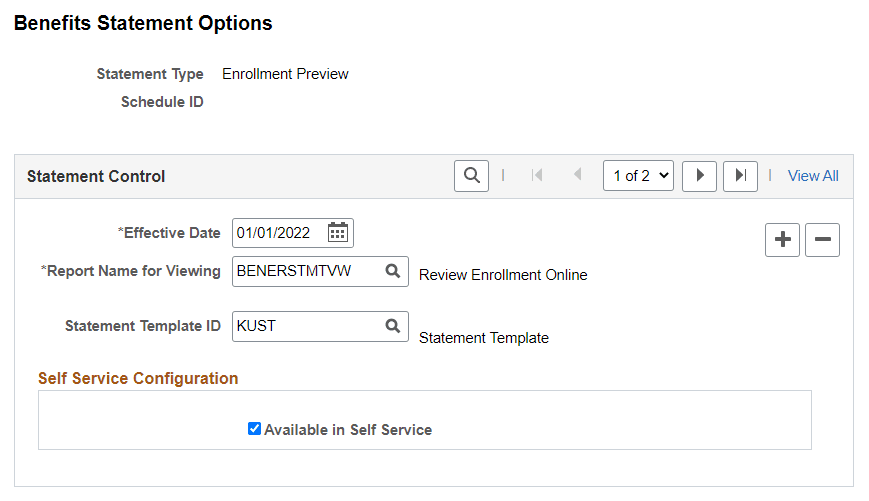This screenshot has width=869, height=501.
Task: Click the Benefits Statement Options page title
Action: pos(143,23)
